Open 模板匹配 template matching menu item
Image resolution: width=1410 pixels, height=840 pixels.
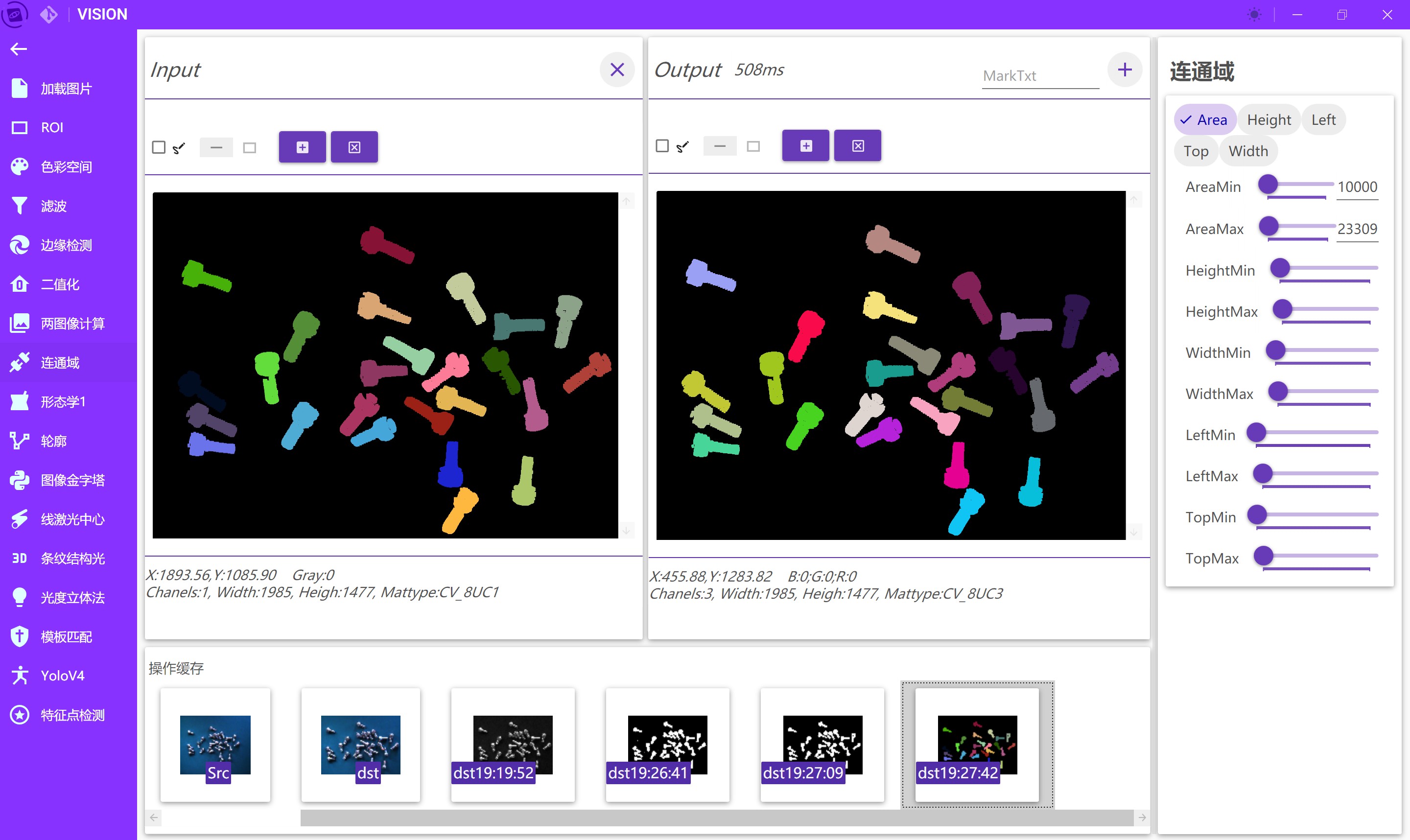click(x=65, y=637)
